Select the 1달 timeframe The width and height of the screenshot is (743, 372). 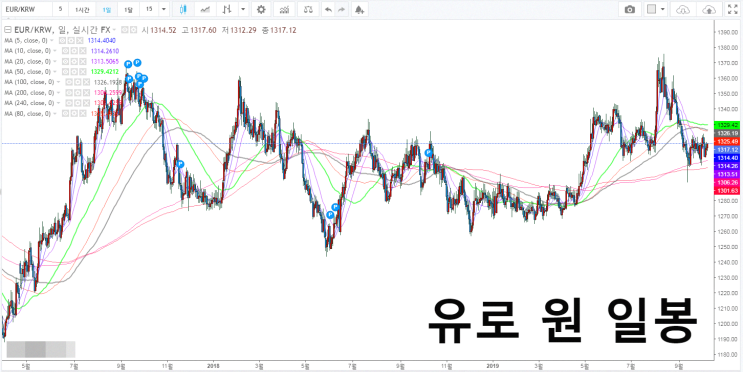pos(128,9)
